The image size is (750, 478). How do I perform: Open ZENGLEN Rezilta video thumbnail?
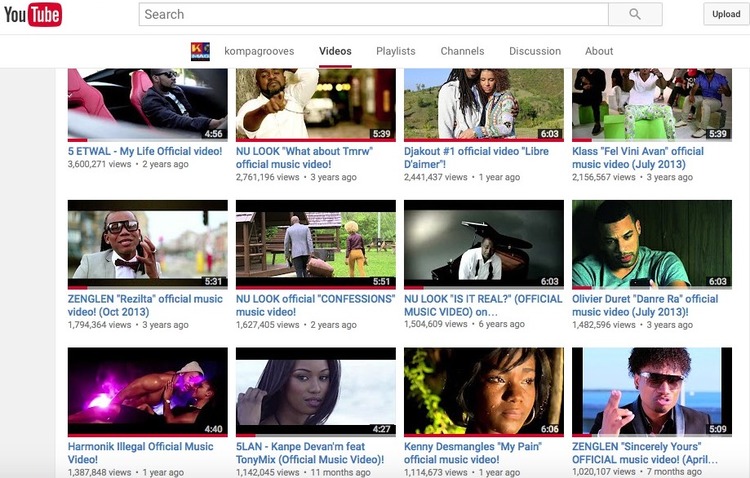[x=148, y=245]
